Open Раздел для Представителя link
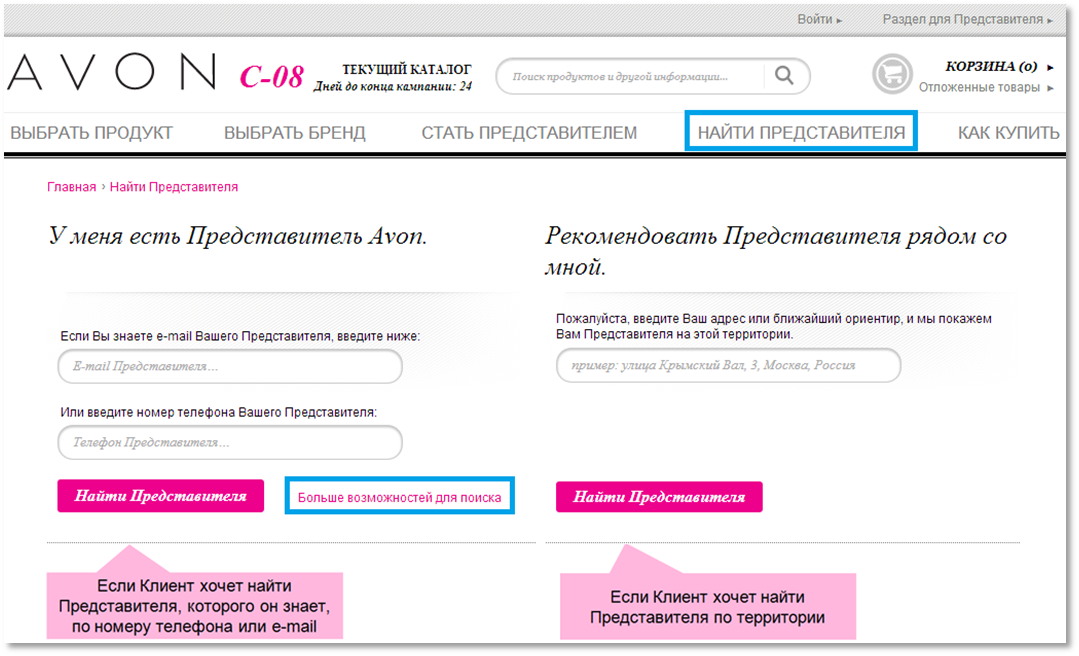The image size is (1079, 656). [963, 19]
